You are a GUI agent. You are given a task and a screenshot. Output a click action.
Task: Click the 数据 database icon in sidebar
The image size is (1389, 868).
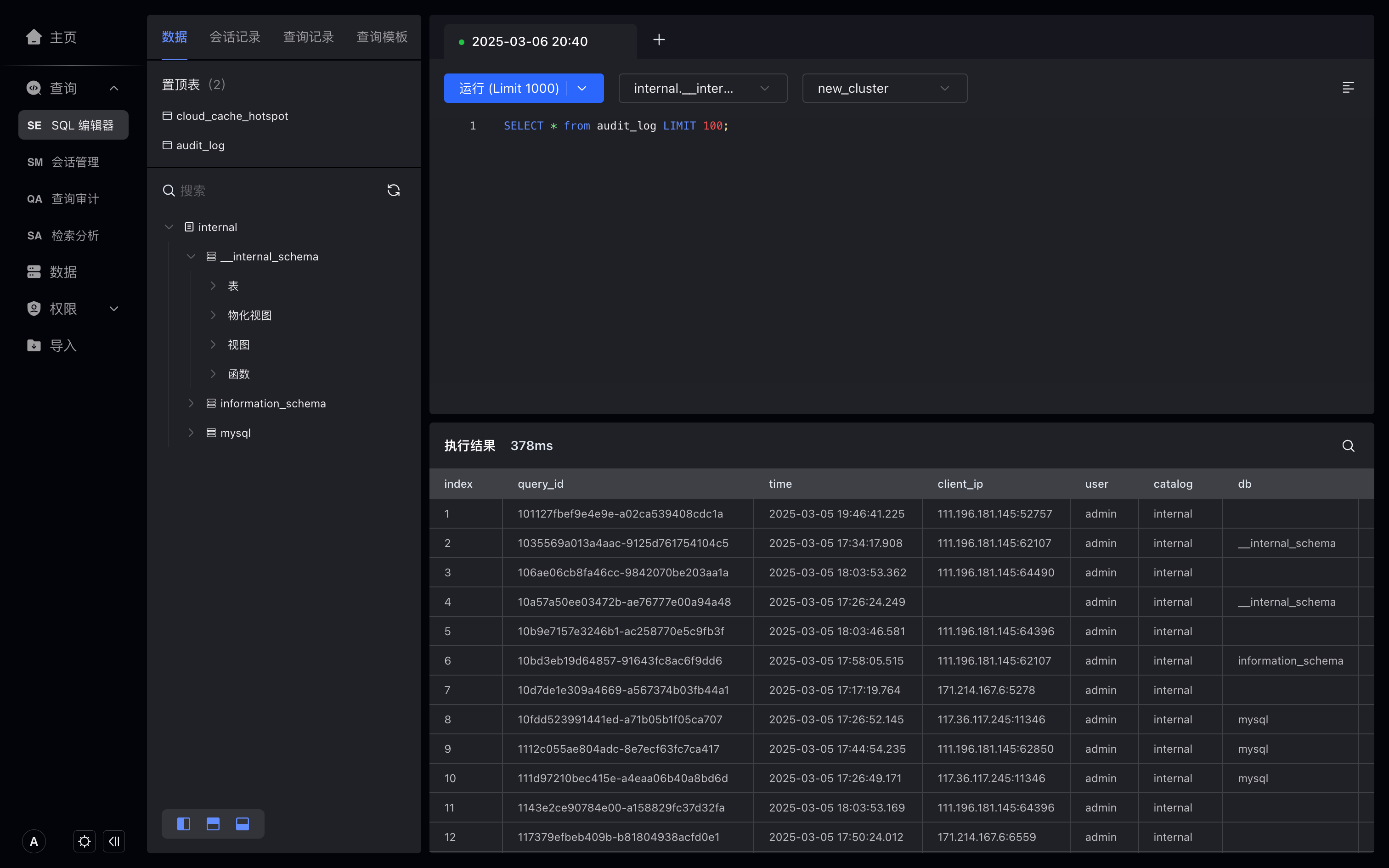(34, 272)
